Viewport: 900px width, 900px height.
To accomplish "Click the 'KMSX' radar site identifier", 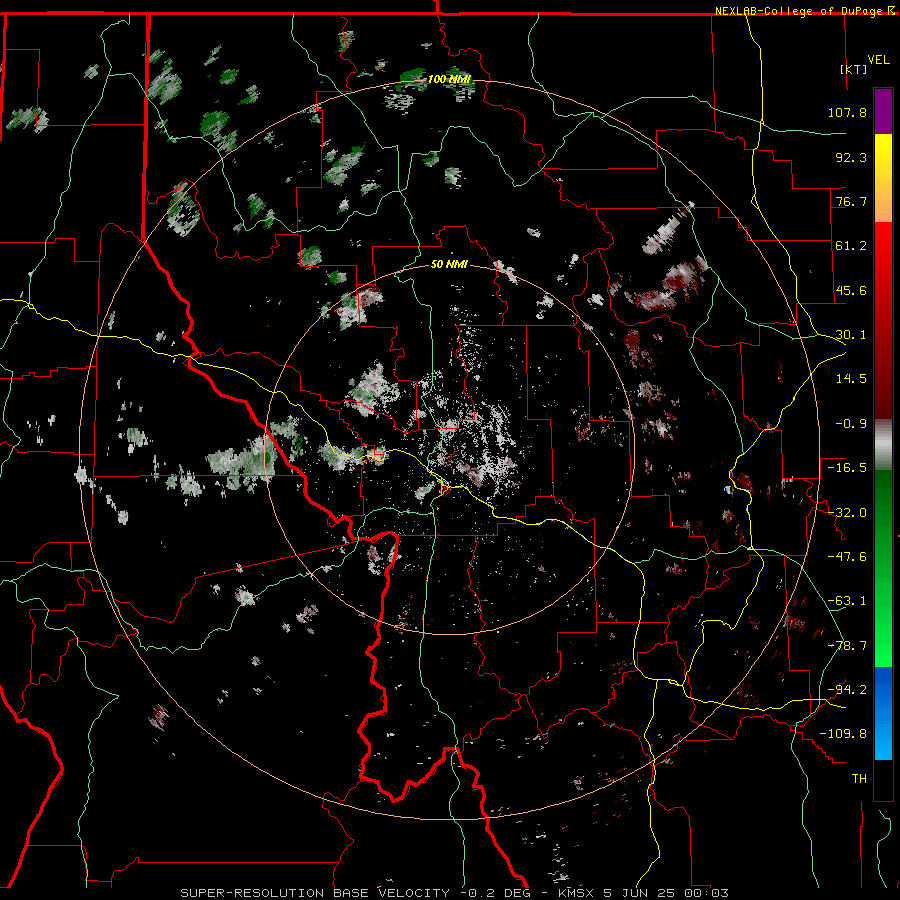I will tap(576, 893).
